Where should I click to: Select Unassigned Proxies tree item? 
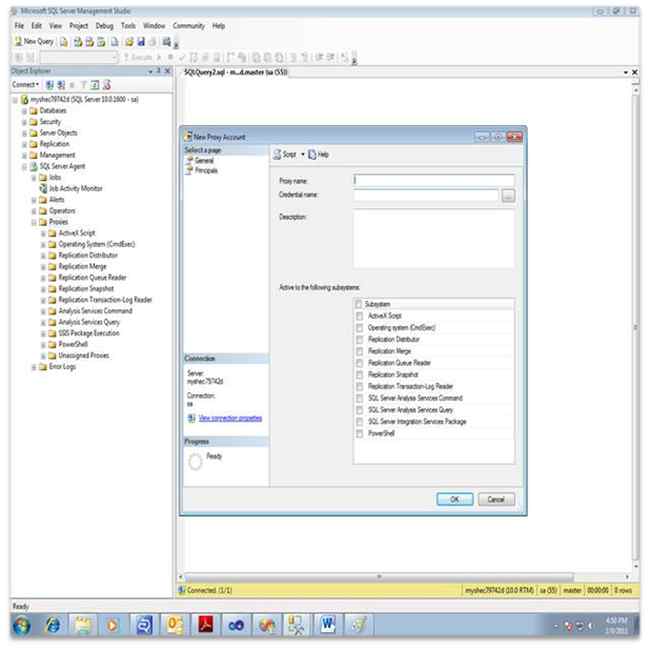point(83,356)
